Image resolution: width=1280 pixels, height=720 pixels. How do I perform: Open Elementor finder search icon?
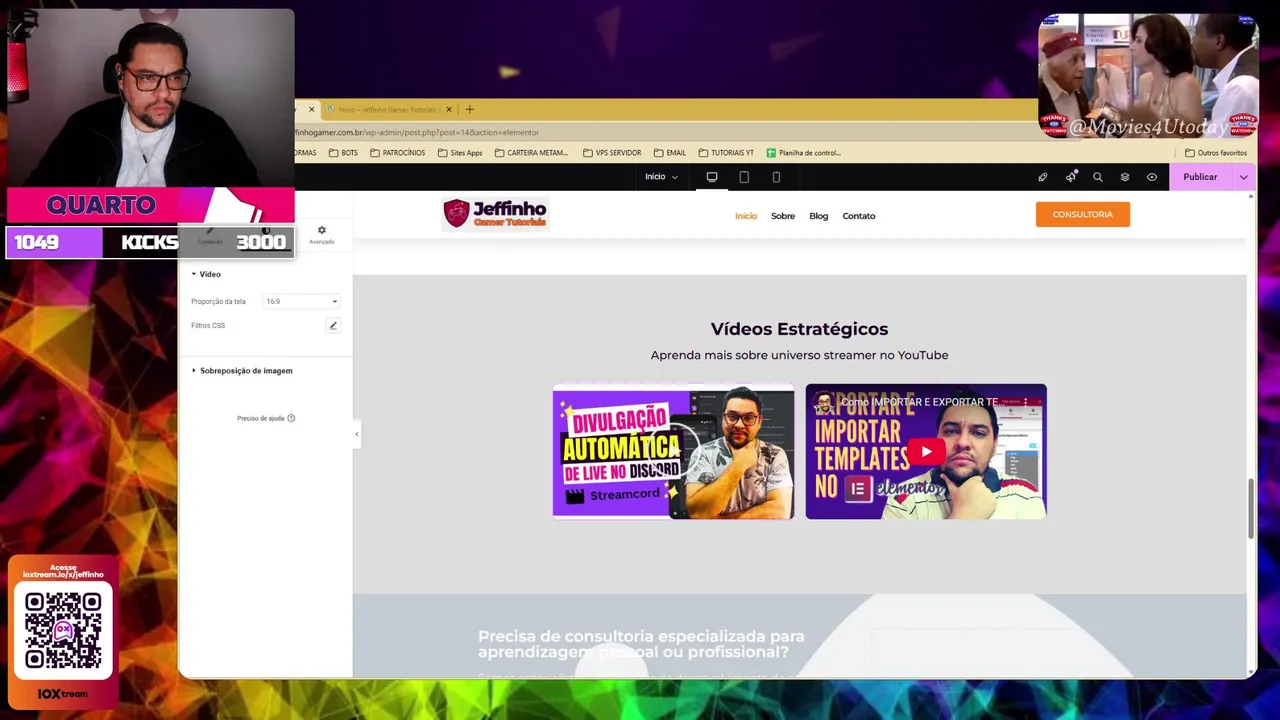tap(1098, 177)
